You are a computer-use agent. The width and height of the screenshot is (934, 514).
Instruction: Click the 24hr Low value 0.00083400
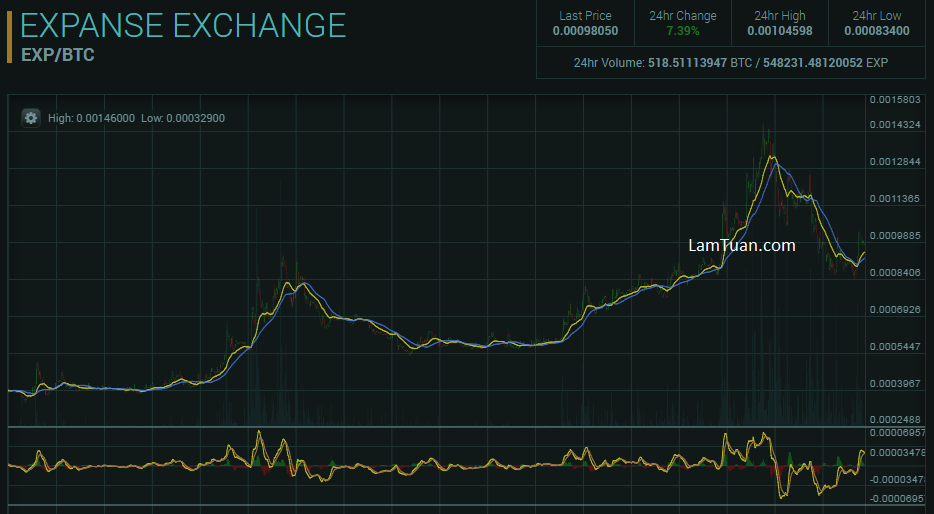[877, 31]
